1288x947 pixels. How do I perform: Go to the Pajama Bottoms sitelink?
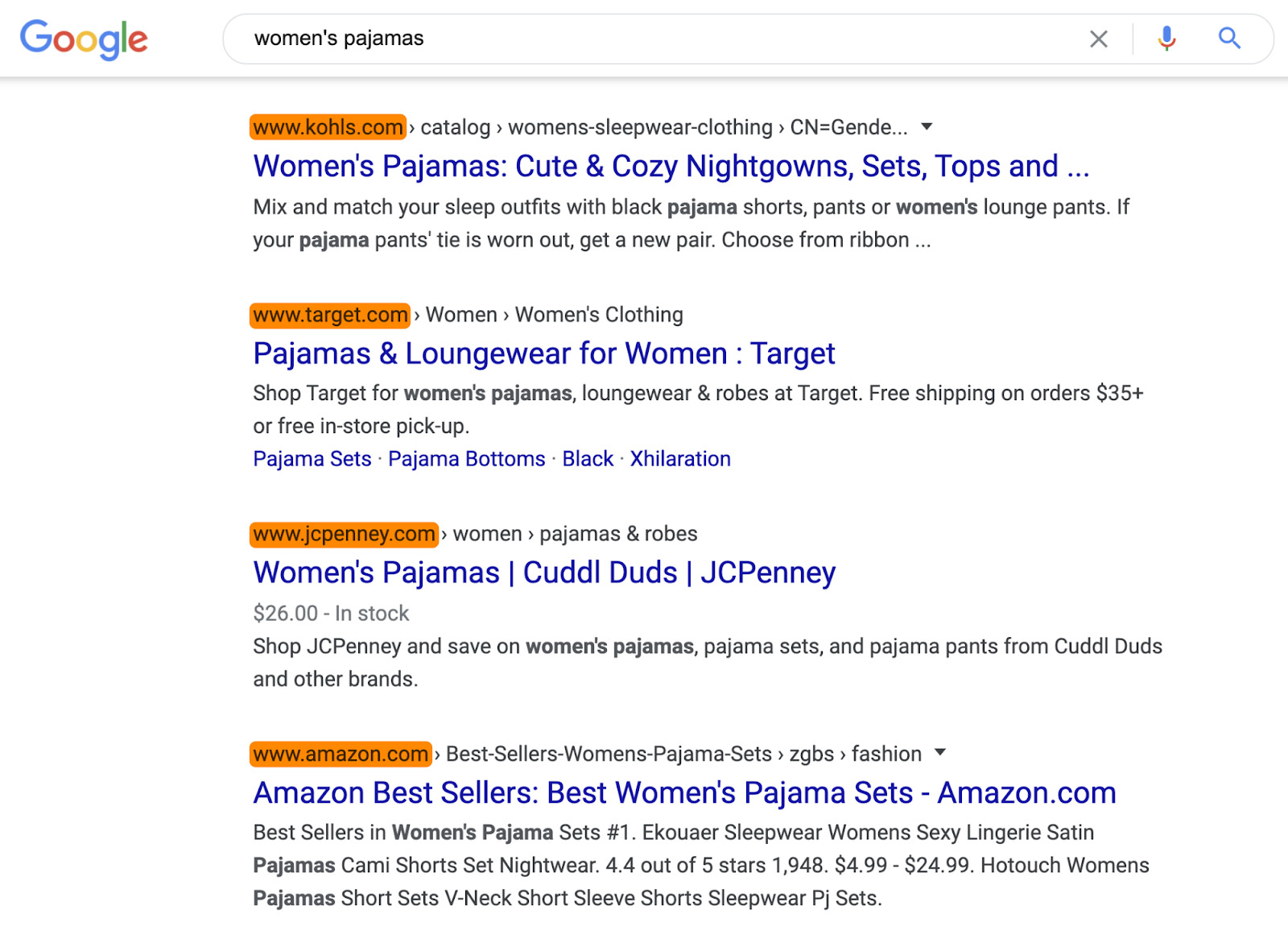coord(466,459)
